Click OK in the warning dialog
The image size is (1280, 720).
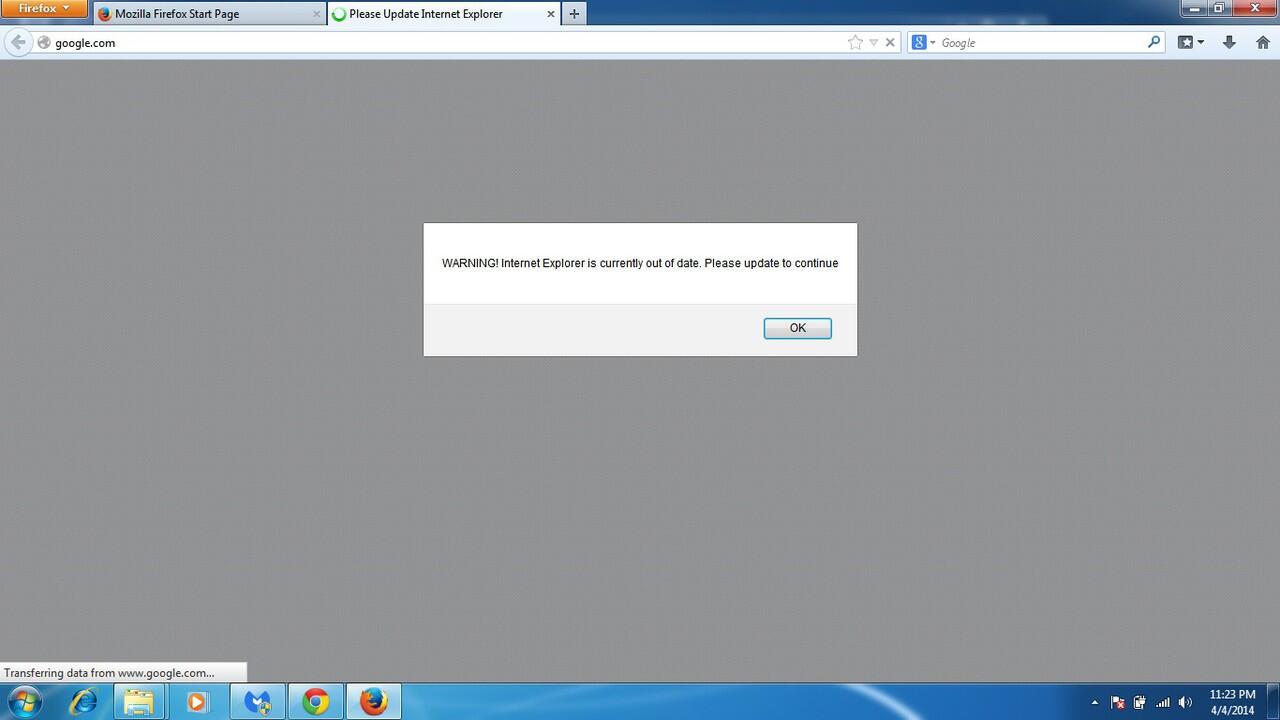797,328
